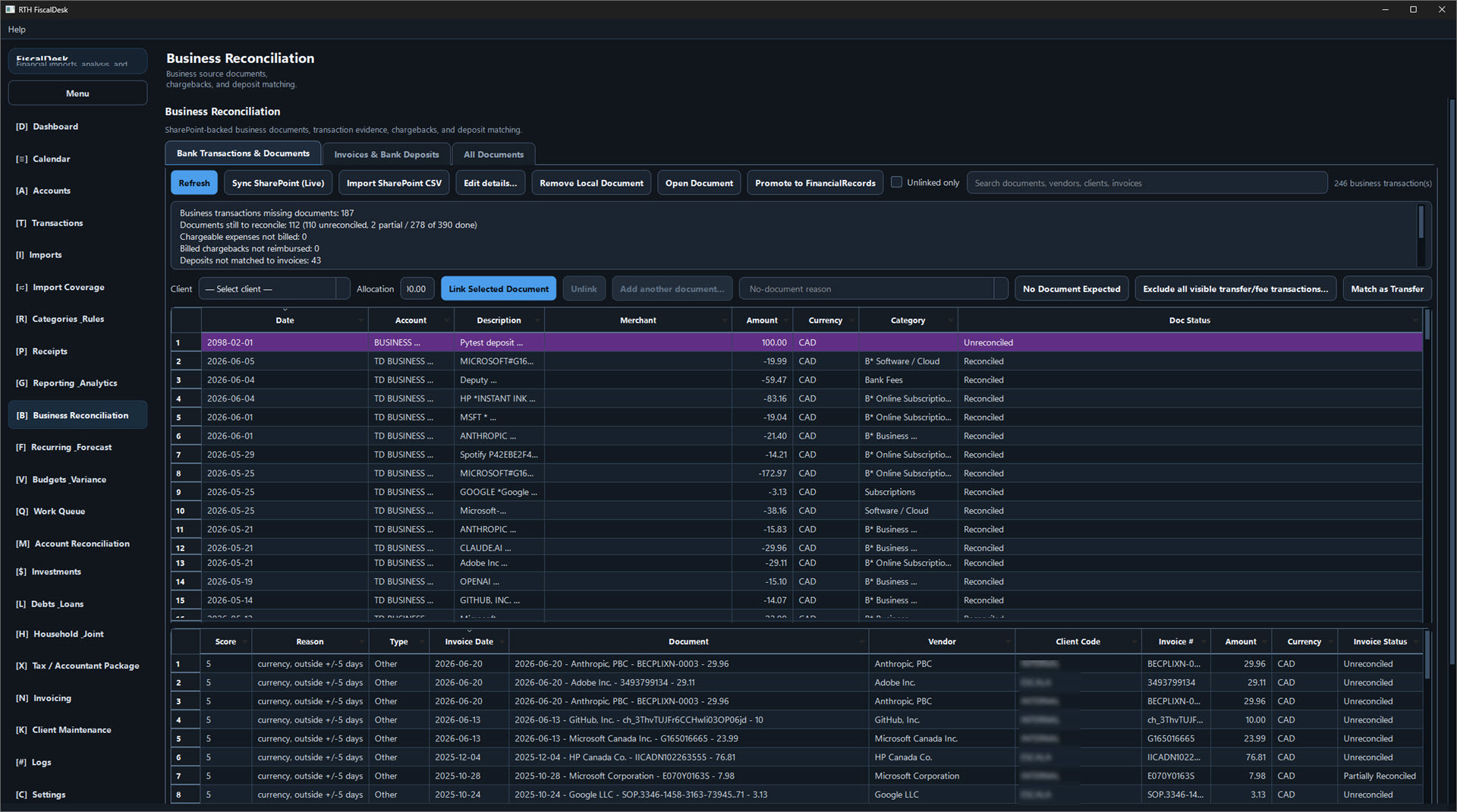
Task: Open Imports in the sidebar
Action: tap(77, 255)
